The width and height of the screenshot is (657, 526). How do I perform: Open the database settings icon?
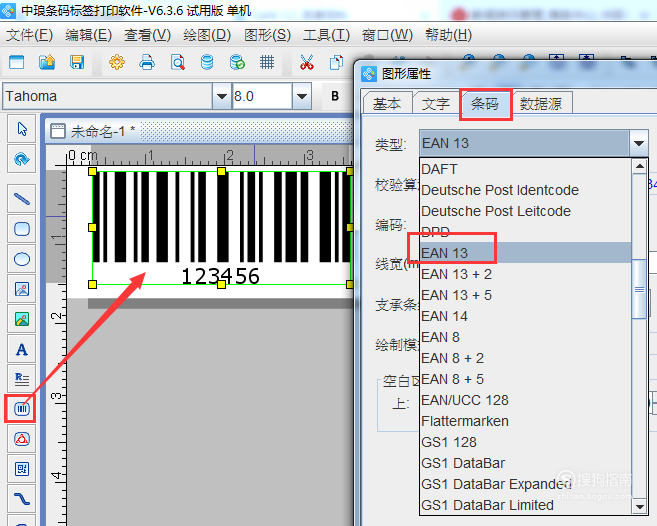click(207, 62)
